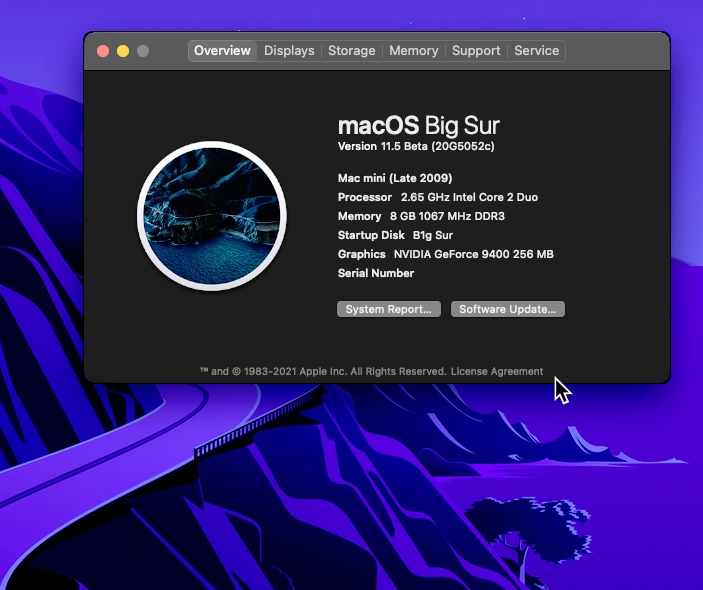
Task: Click the Software Update… button
Action: coord(508,309)
